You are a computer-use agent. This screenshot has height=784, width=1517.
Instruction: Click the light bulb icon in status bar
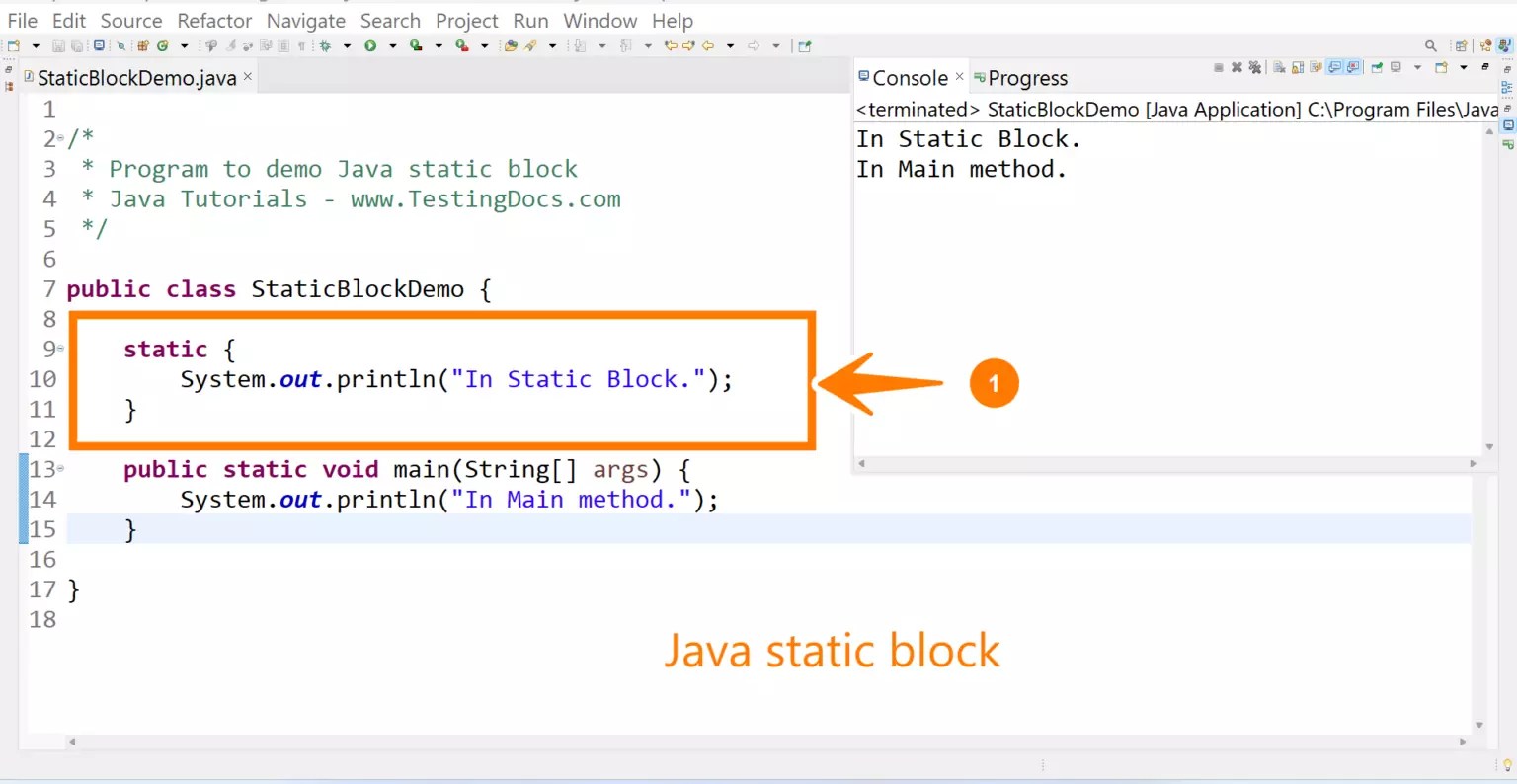(x=1506, y=765)
